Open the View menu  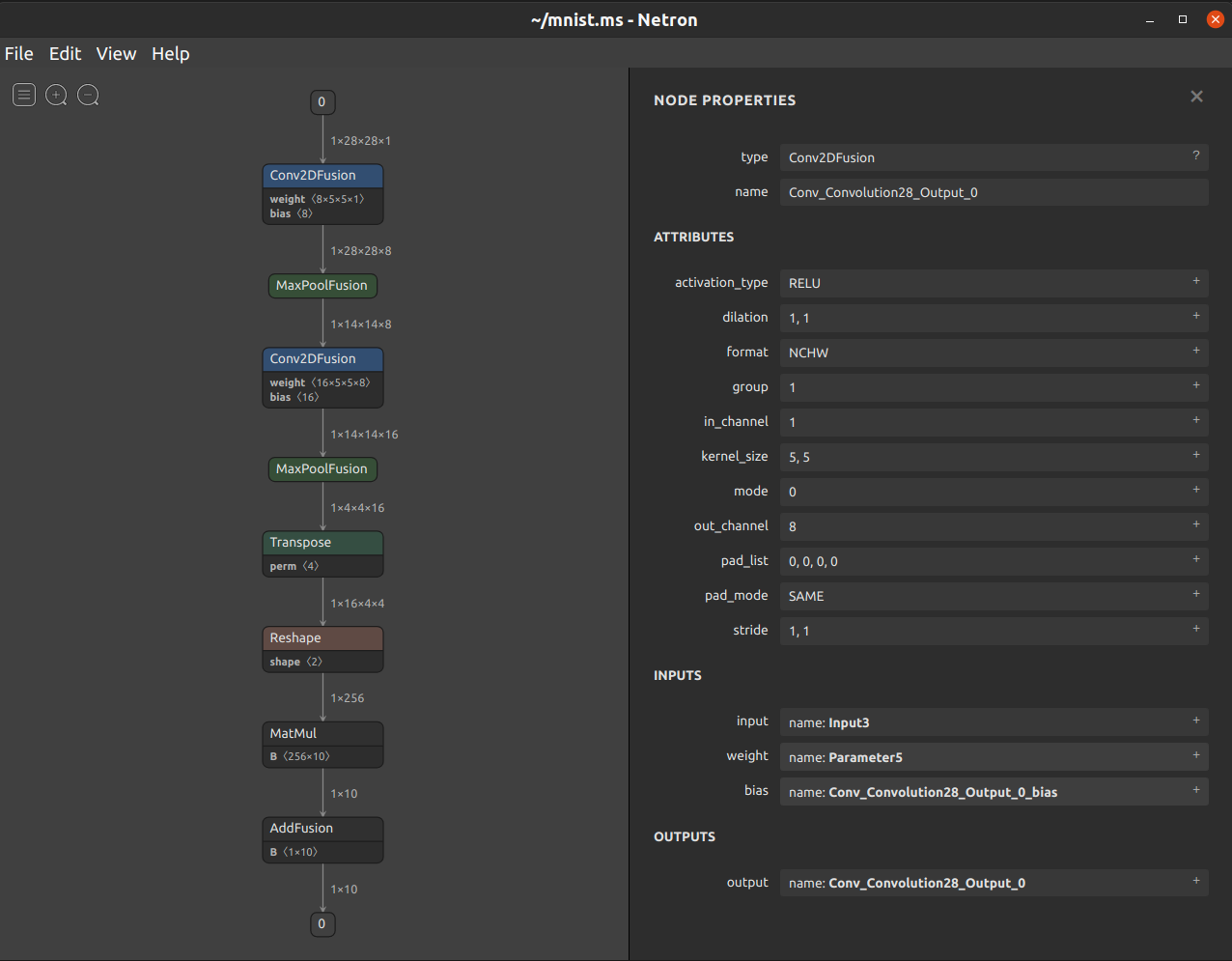coord(116,54)
